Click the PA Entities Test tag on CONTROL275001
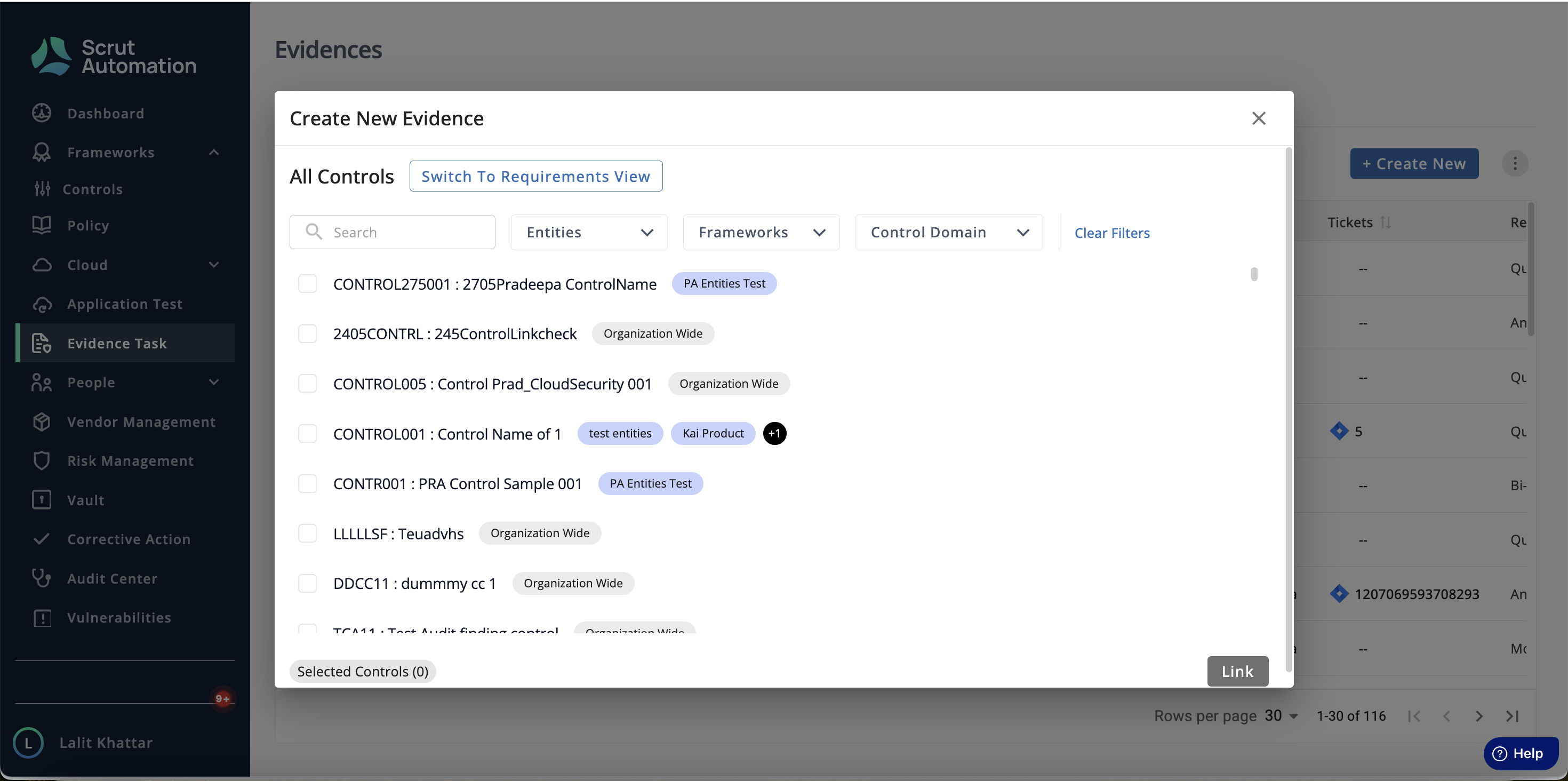The width and height of the screenshot is (1568, 781). tap(724, 284)
